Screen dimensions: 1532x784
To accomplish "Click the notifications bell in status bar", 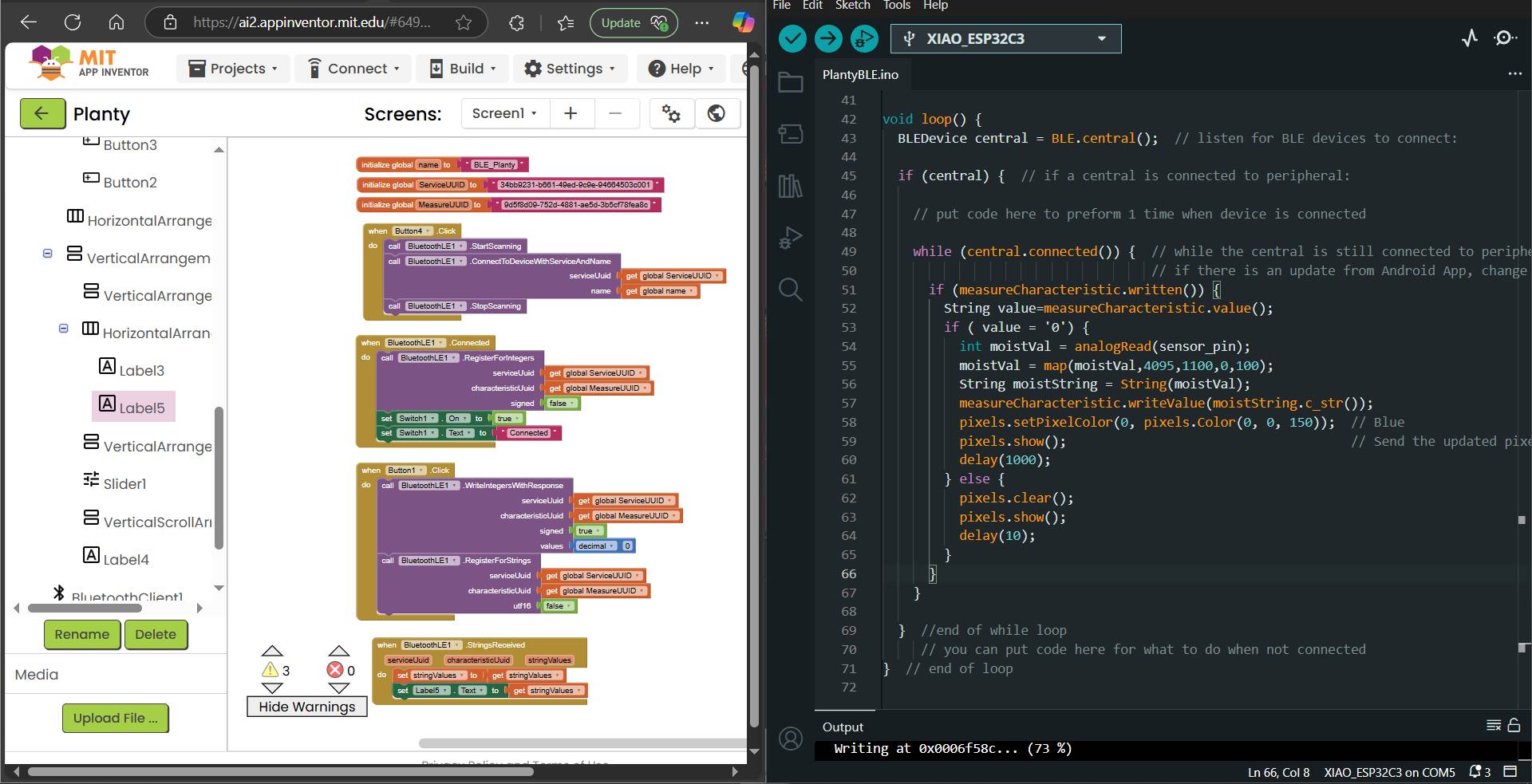I will 1480,771.
